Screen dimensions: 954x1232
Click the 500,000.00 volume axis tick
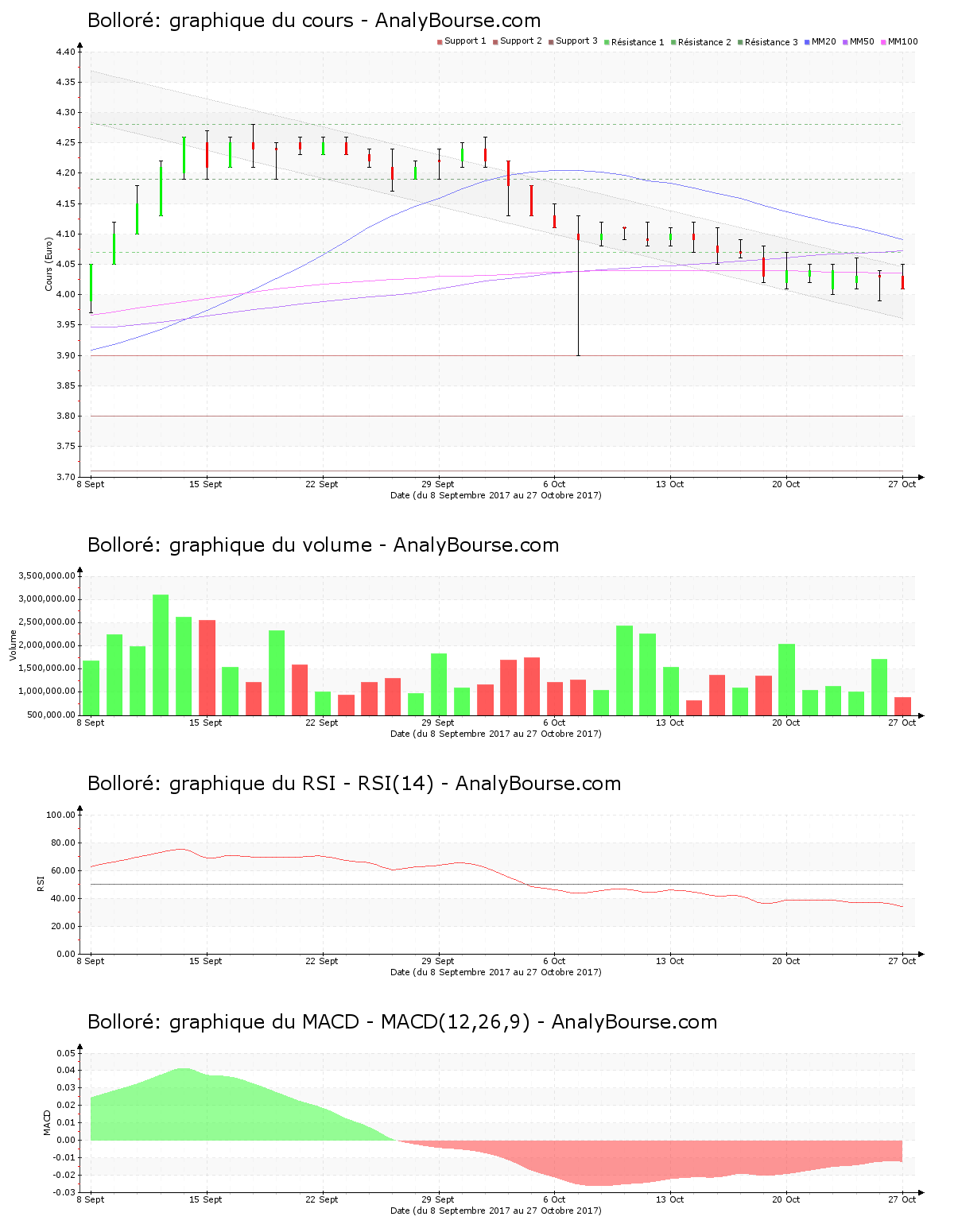coord(50,715)
